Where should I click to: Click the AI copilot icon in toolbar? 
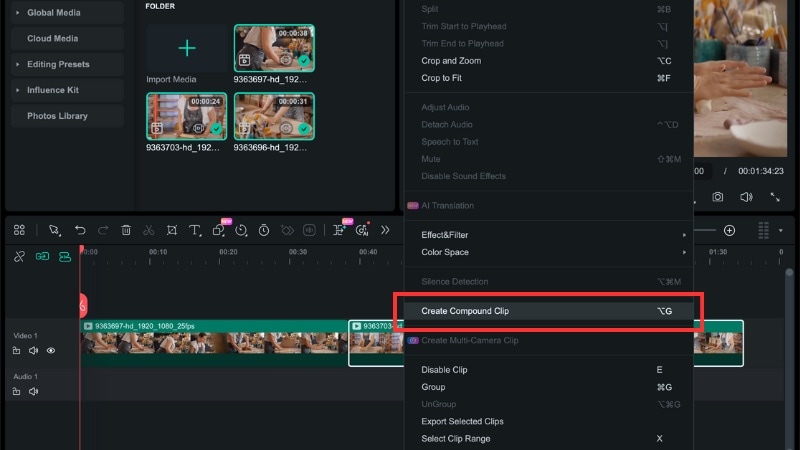point(362,230)
